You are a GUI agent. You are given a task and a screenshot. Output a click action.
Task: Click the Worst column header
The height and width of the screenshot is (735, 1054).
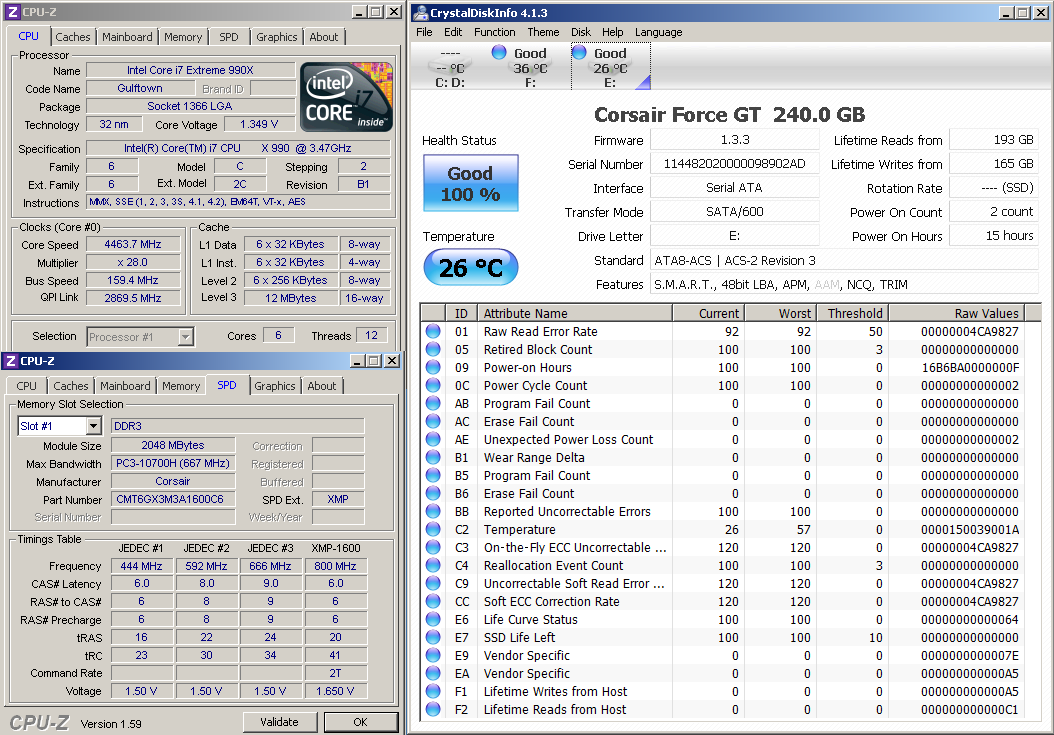coord(780,313)
